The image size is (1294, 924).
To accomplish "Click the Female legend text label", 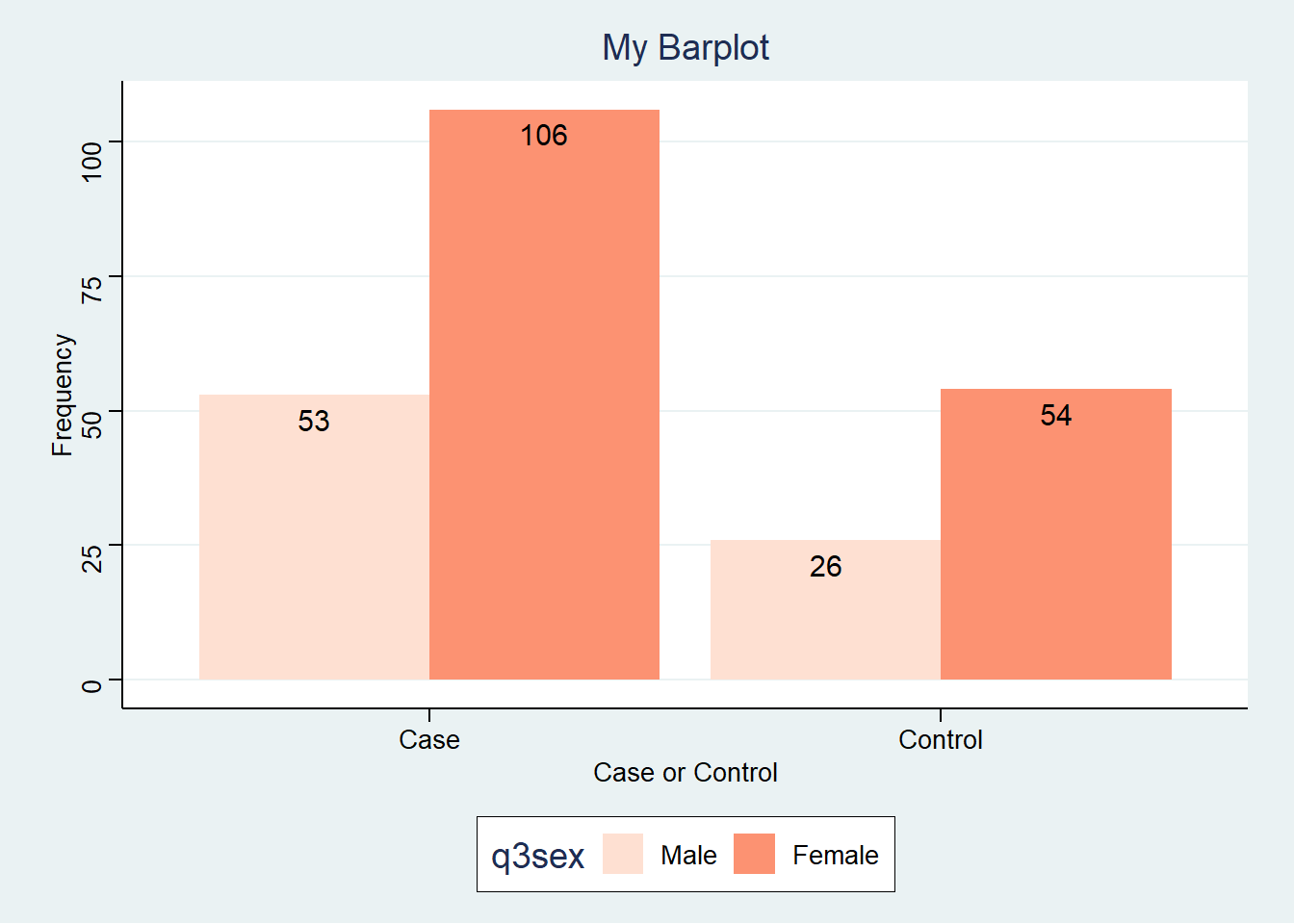I will pos(835,856).
